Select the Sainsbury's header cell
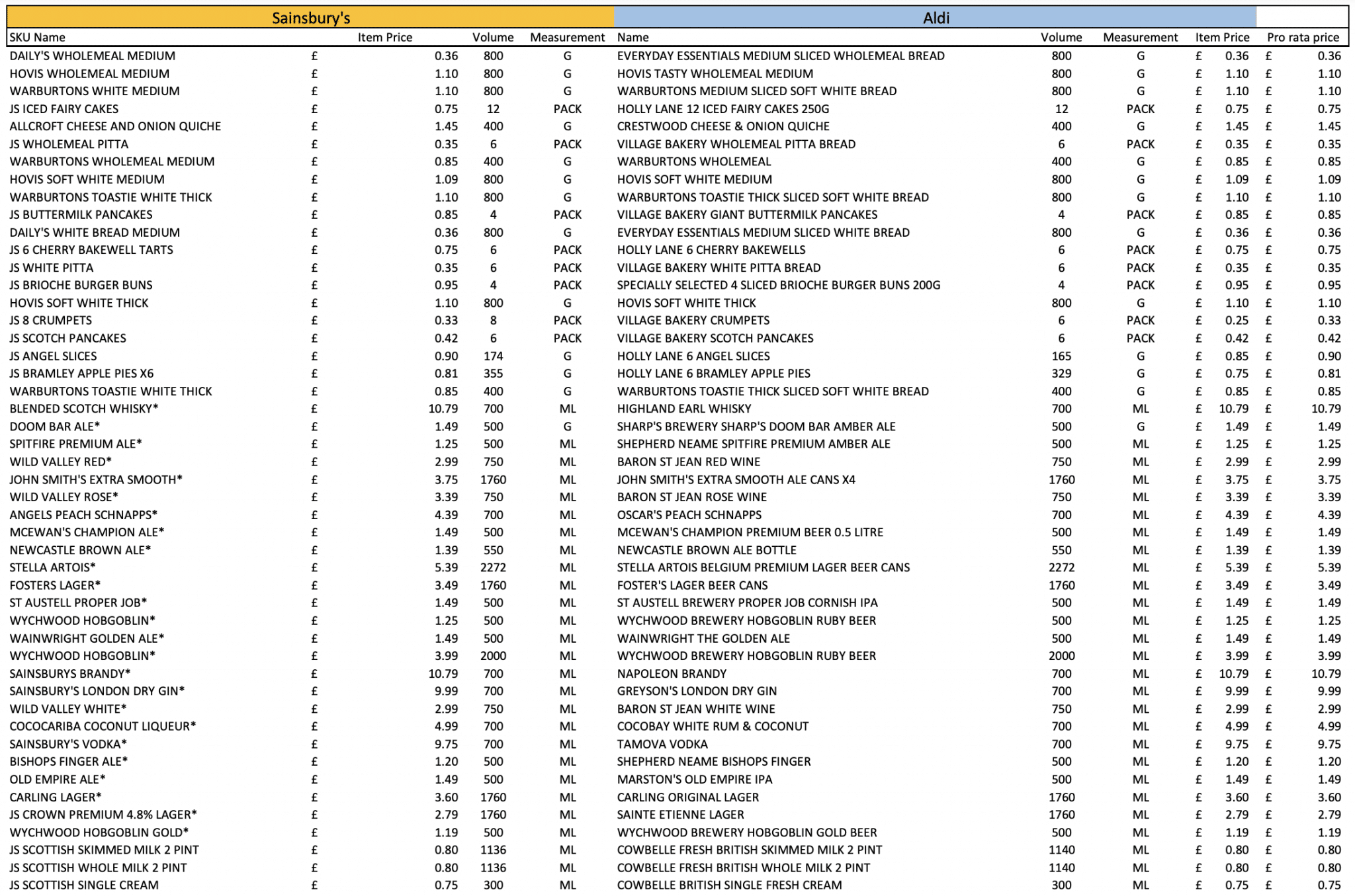 tap(310, 17)
